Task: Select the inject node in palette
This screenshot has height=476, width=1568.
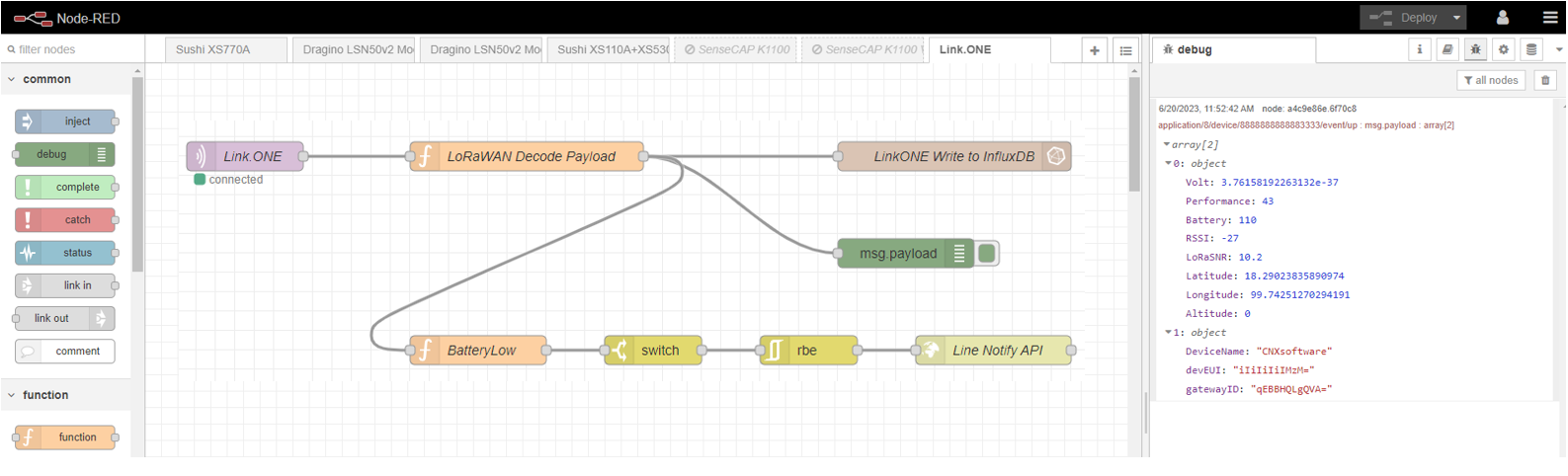Action: tap(65, 121)
